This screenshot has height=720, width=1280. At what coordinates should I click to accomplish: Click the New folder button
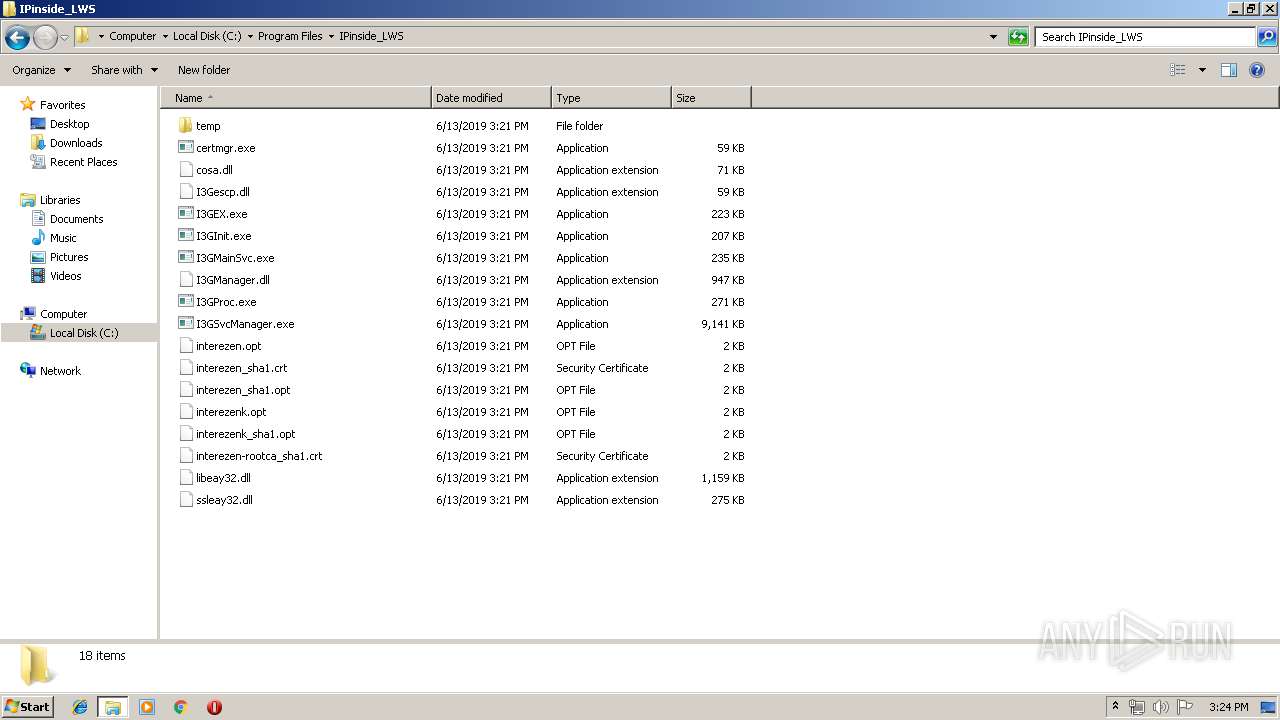[x=204, y=70]
